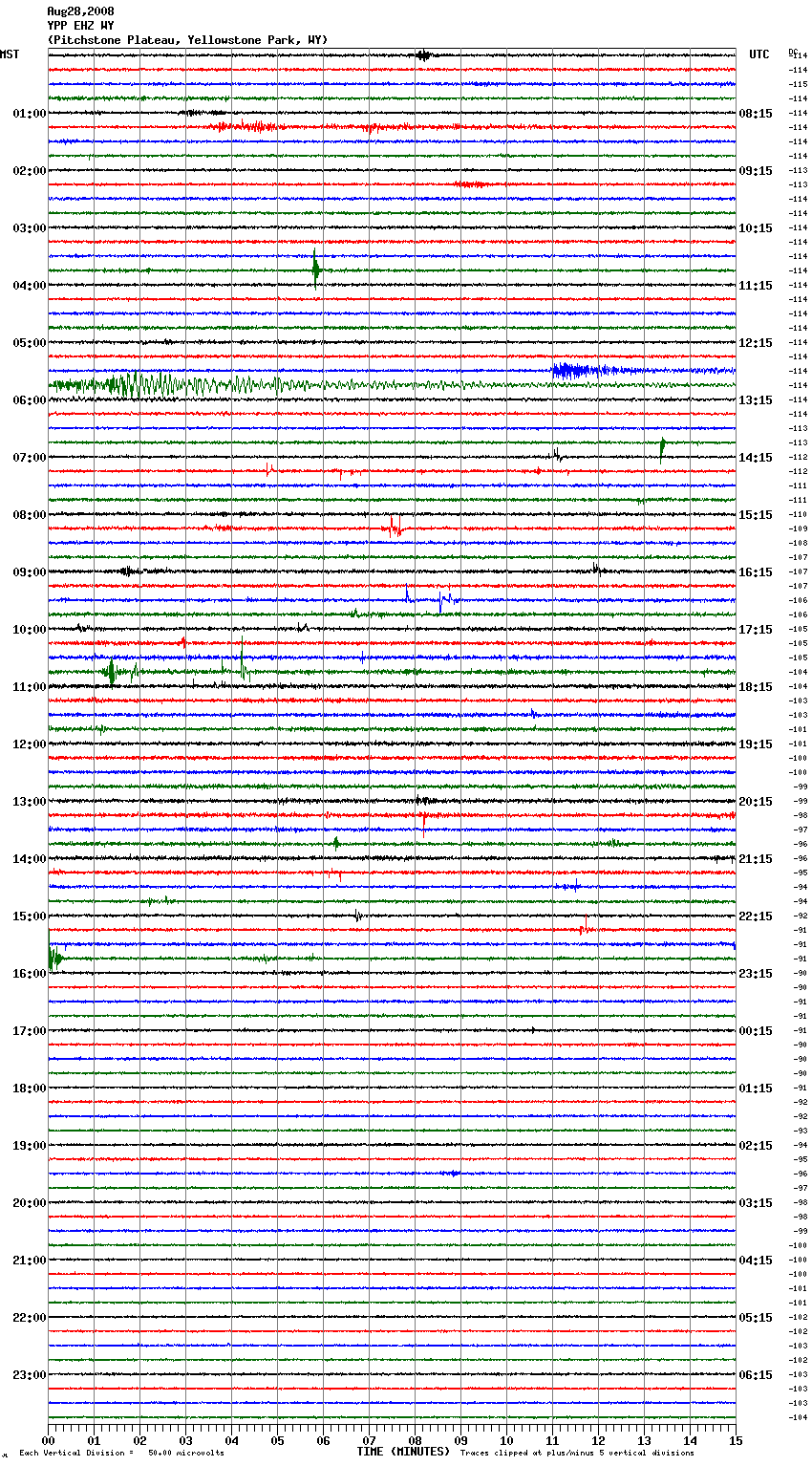Click the 23:15 UTC time label
812x1466 pixels.
pos(756,974)
